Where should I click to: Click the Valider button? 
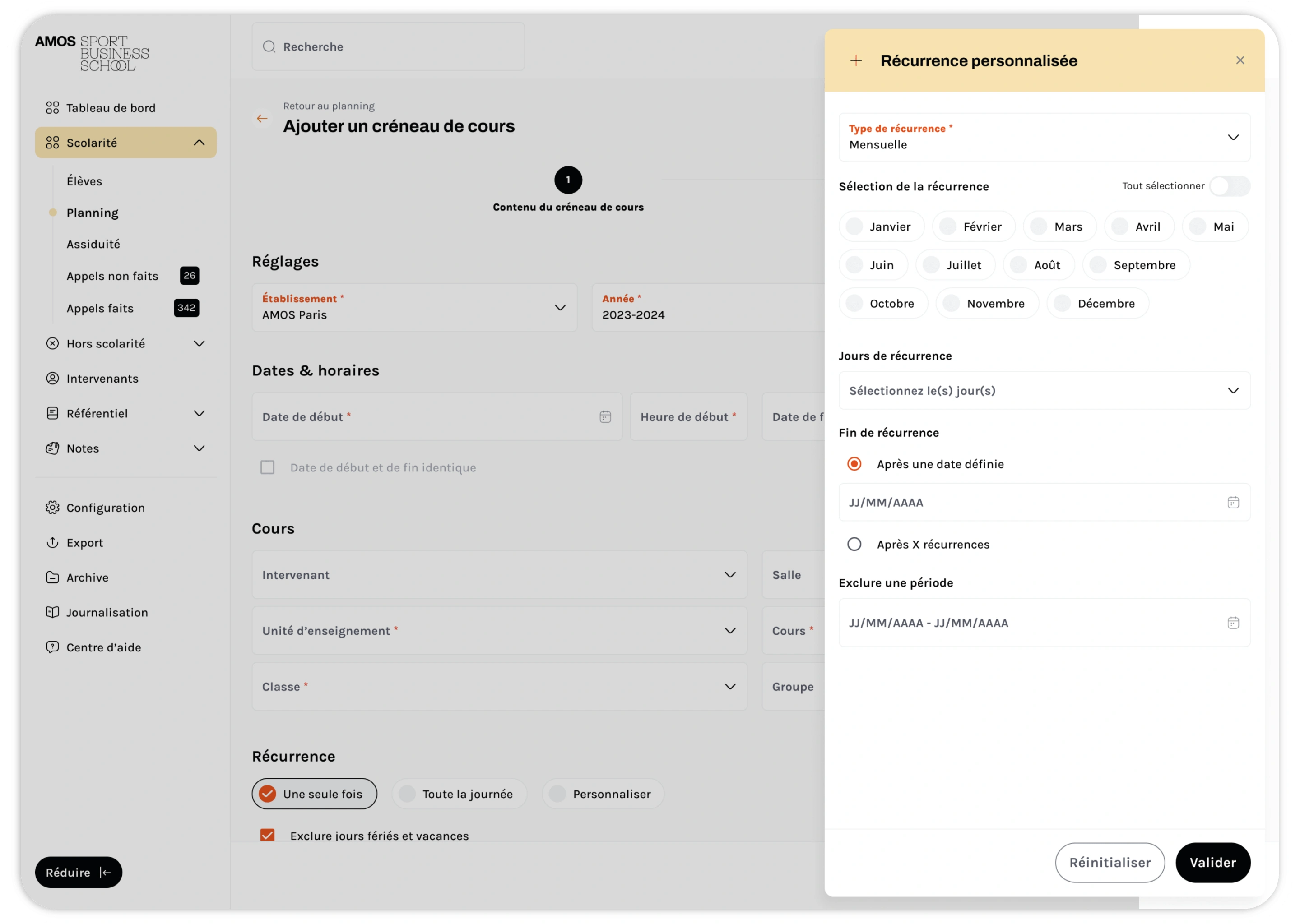pyautogui.click(x=1212, y=863)
